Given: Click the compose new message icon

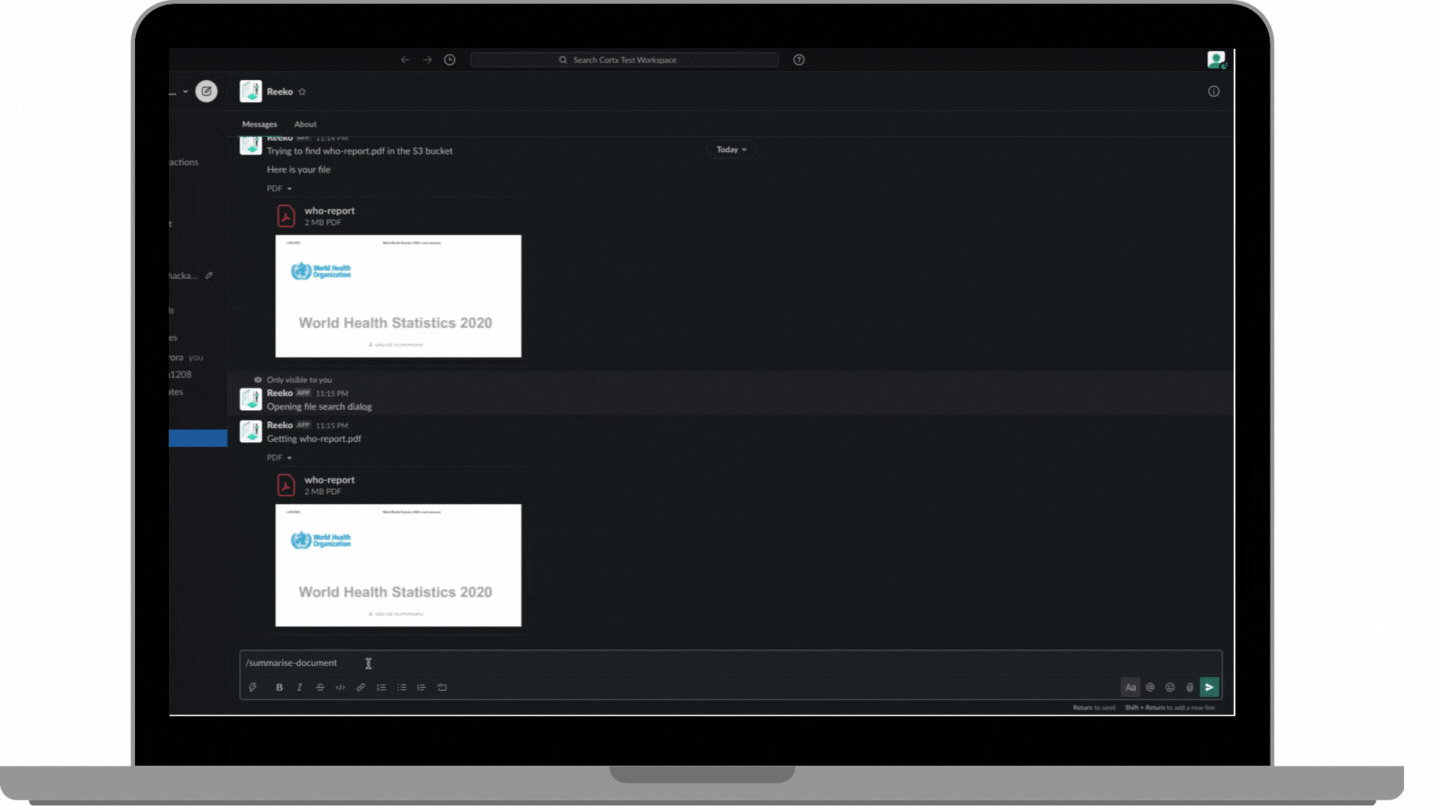Looking at the screenshot, I should [206, 91].
